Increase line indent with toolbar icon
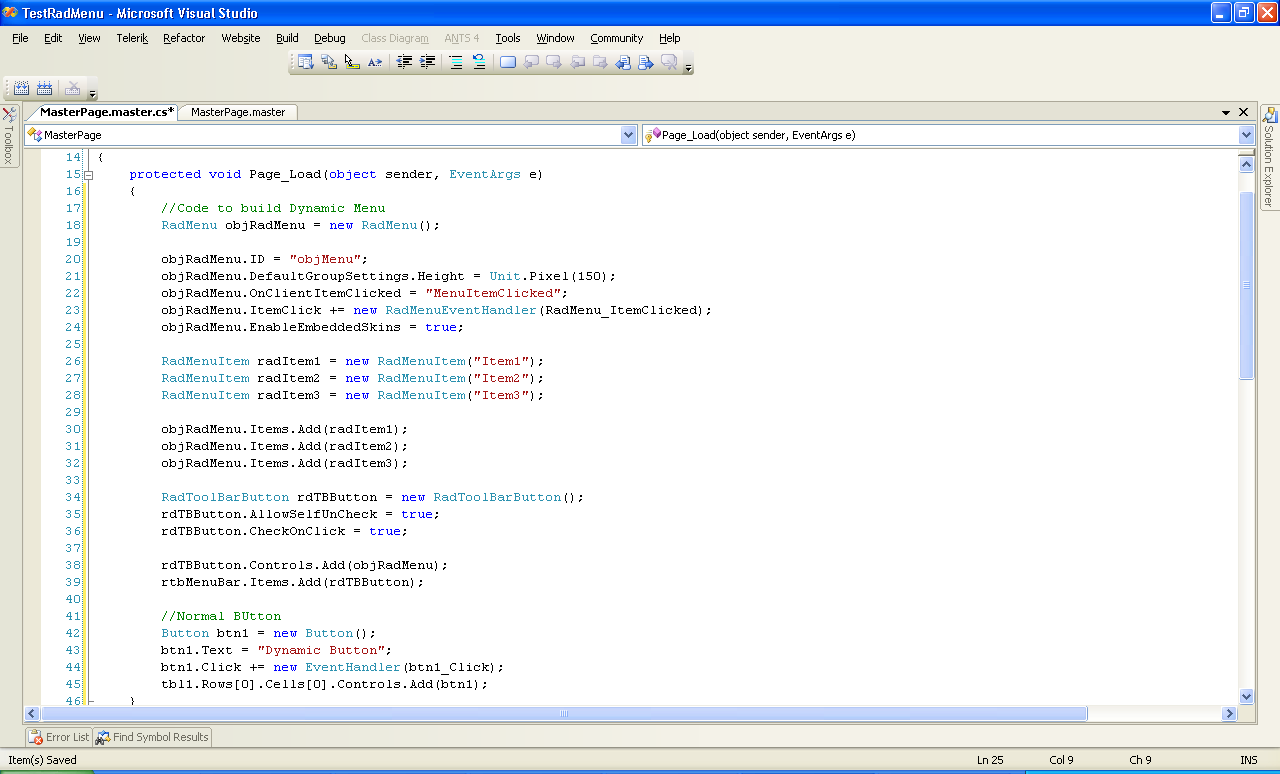Screen dimensions: 1280x774 (x=427, y=62)
